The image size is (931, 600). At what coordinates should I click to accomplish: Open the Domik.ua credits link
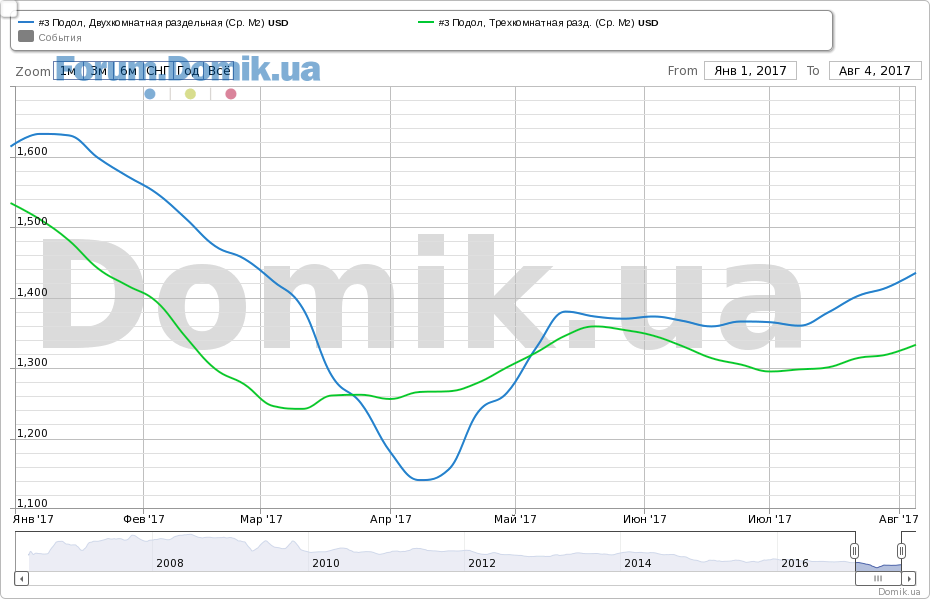[899, 592]
